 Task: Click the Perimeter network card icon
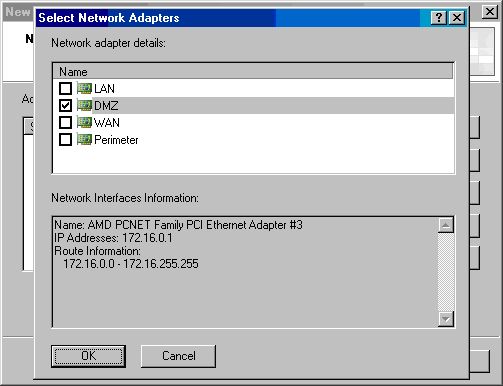point(84,139)
